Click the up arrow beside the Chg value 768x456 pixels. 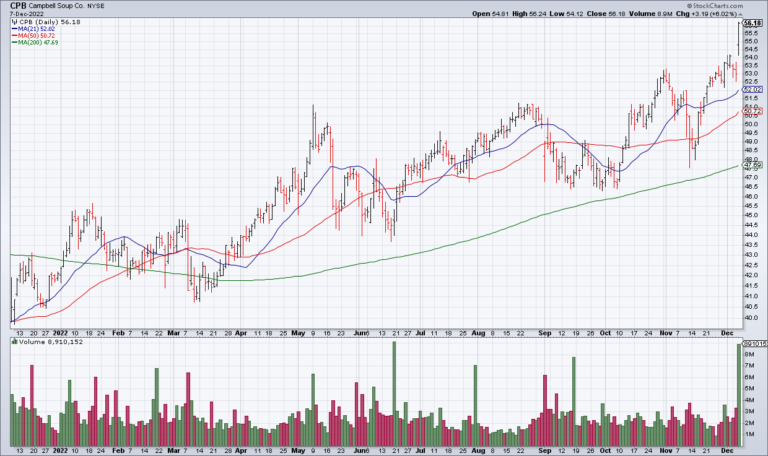click(x=740, y=14)
